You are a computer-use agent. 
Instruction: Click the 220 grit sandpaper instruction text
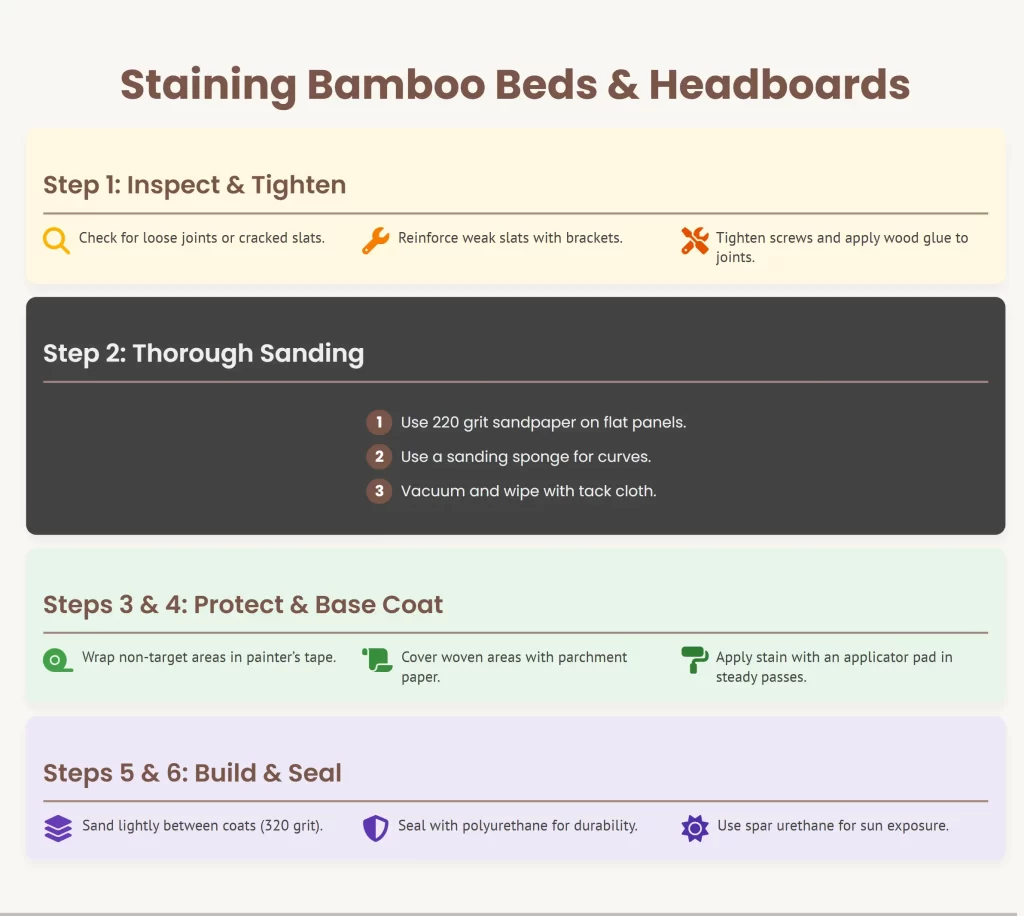pos(543,422)
